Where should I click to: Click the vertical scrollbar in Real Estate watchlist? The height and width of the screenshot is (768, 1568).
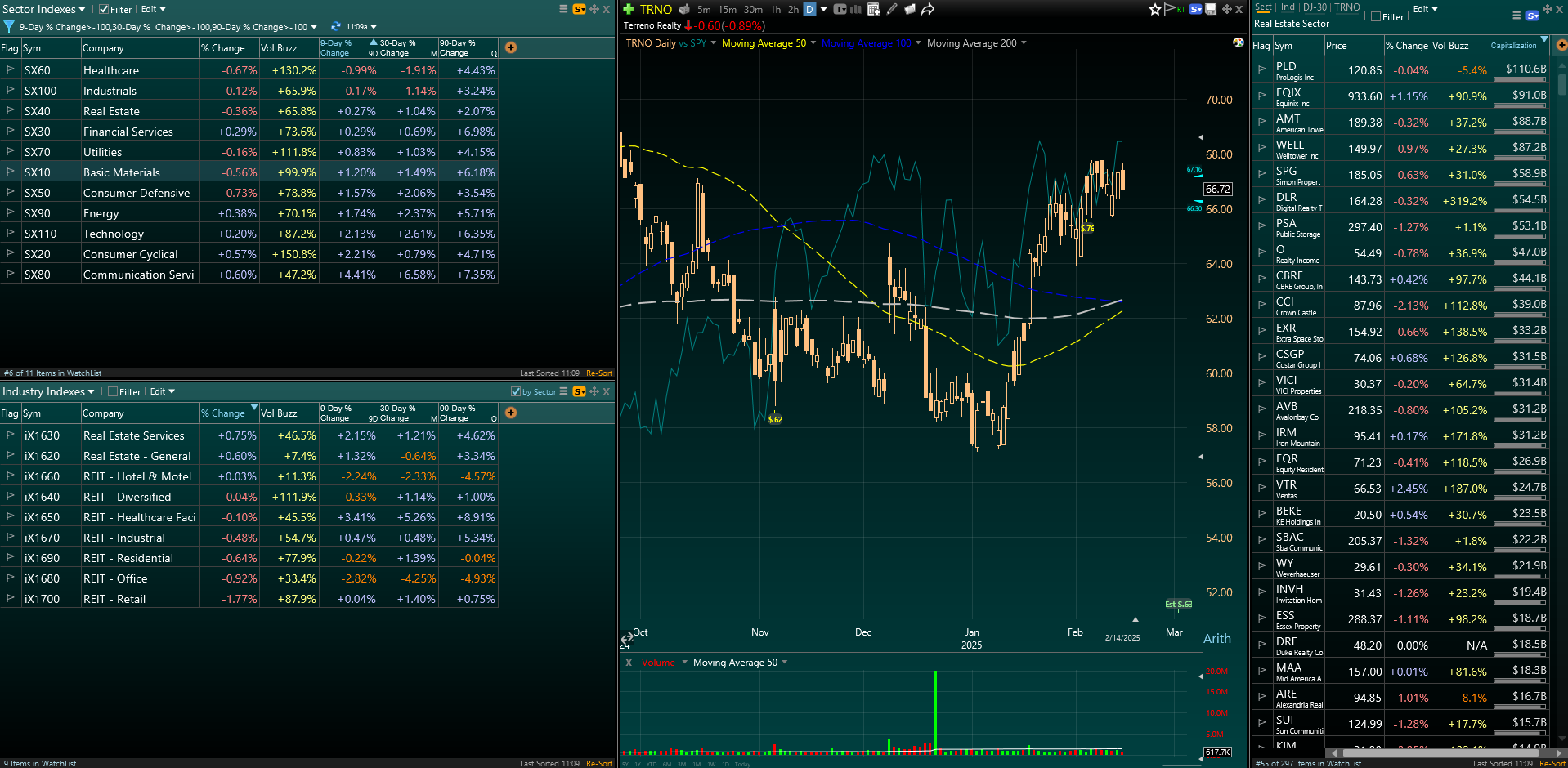(x=1562, y=84)
